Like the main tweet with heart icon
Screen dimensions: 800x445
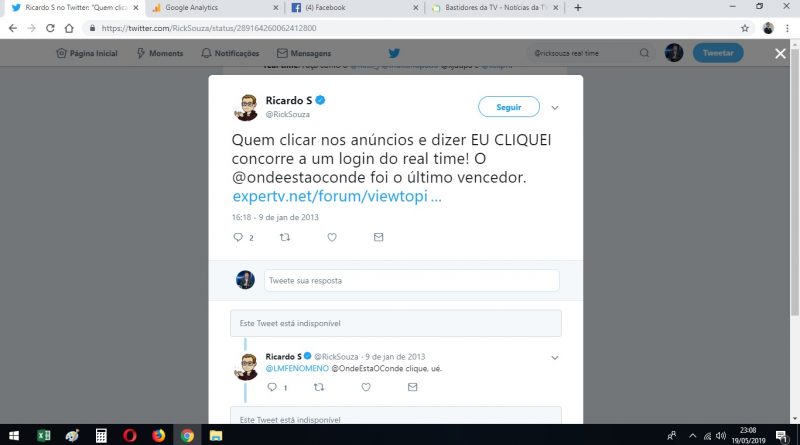tap(332, 237)
